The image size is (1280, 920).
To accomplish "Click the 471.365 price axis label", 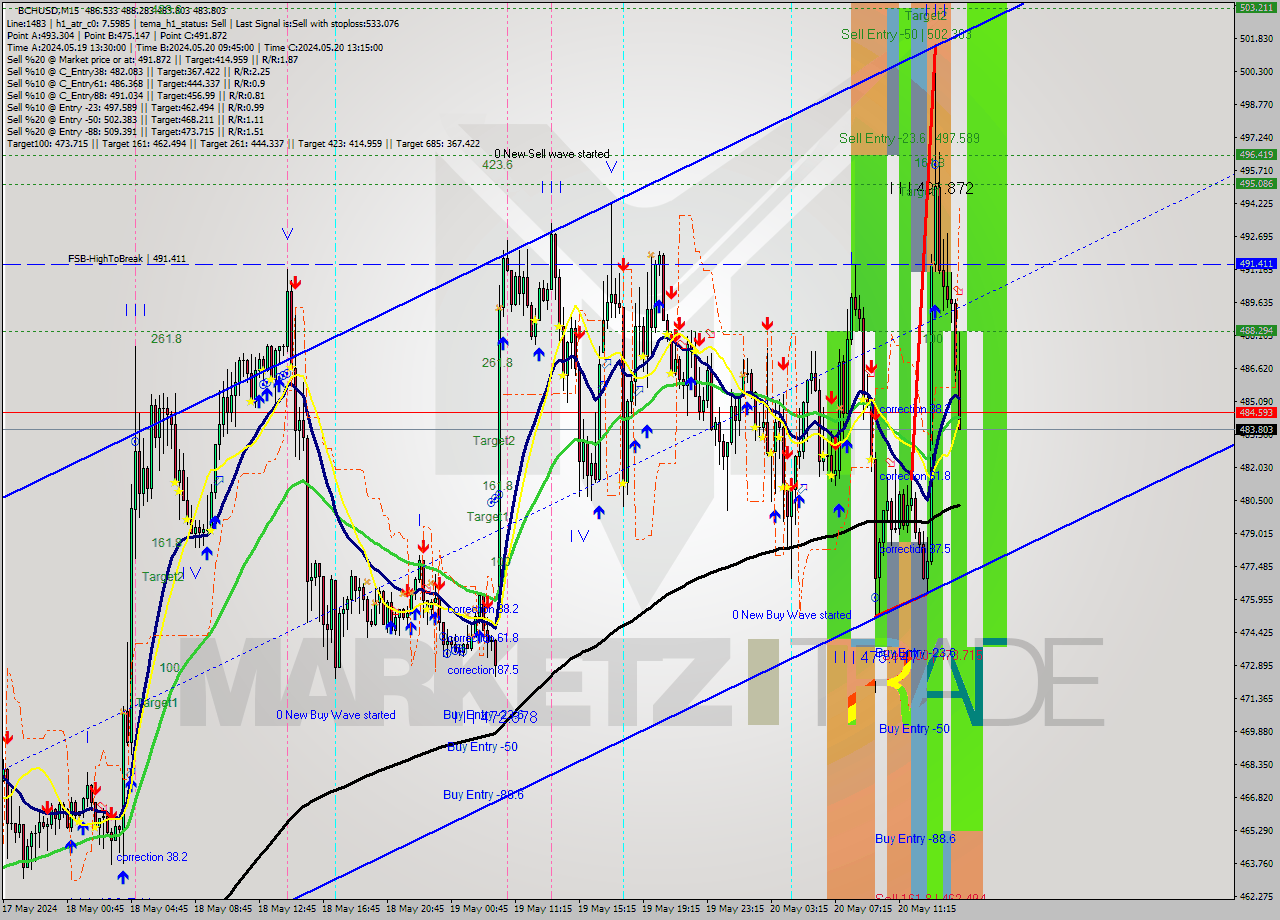I will coord(1256,699).
